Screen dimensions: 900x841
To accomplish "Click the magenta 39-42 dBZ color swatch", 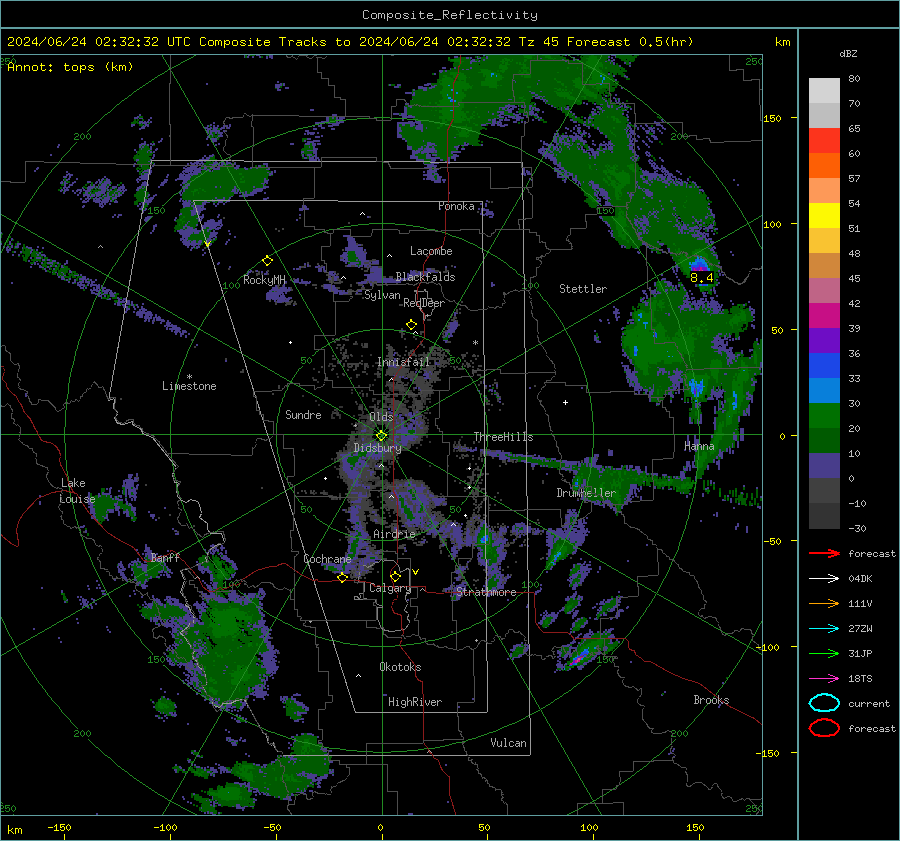I will coord(824,316).
